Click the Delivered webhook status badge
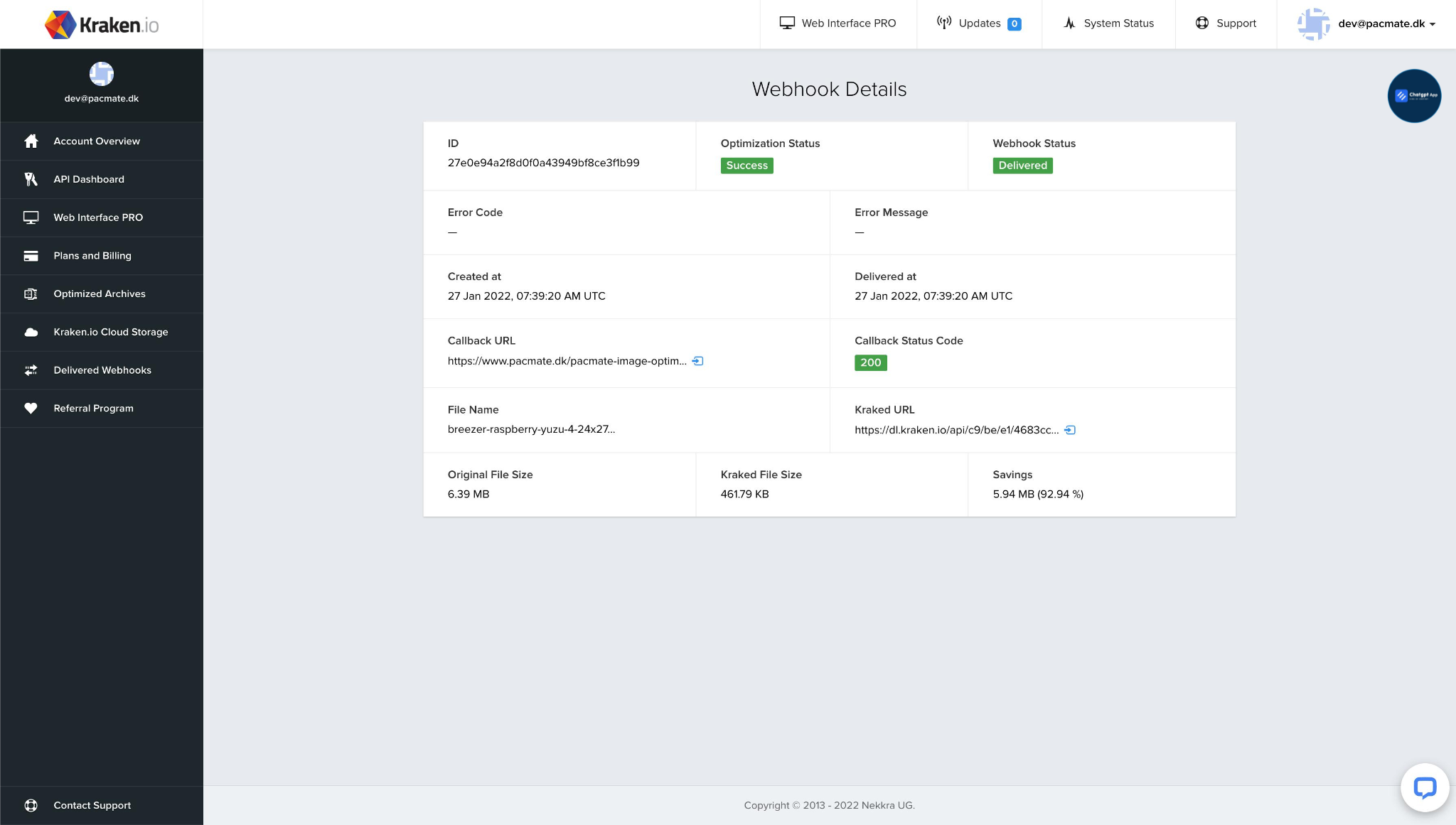 [x=1022, y=166]
